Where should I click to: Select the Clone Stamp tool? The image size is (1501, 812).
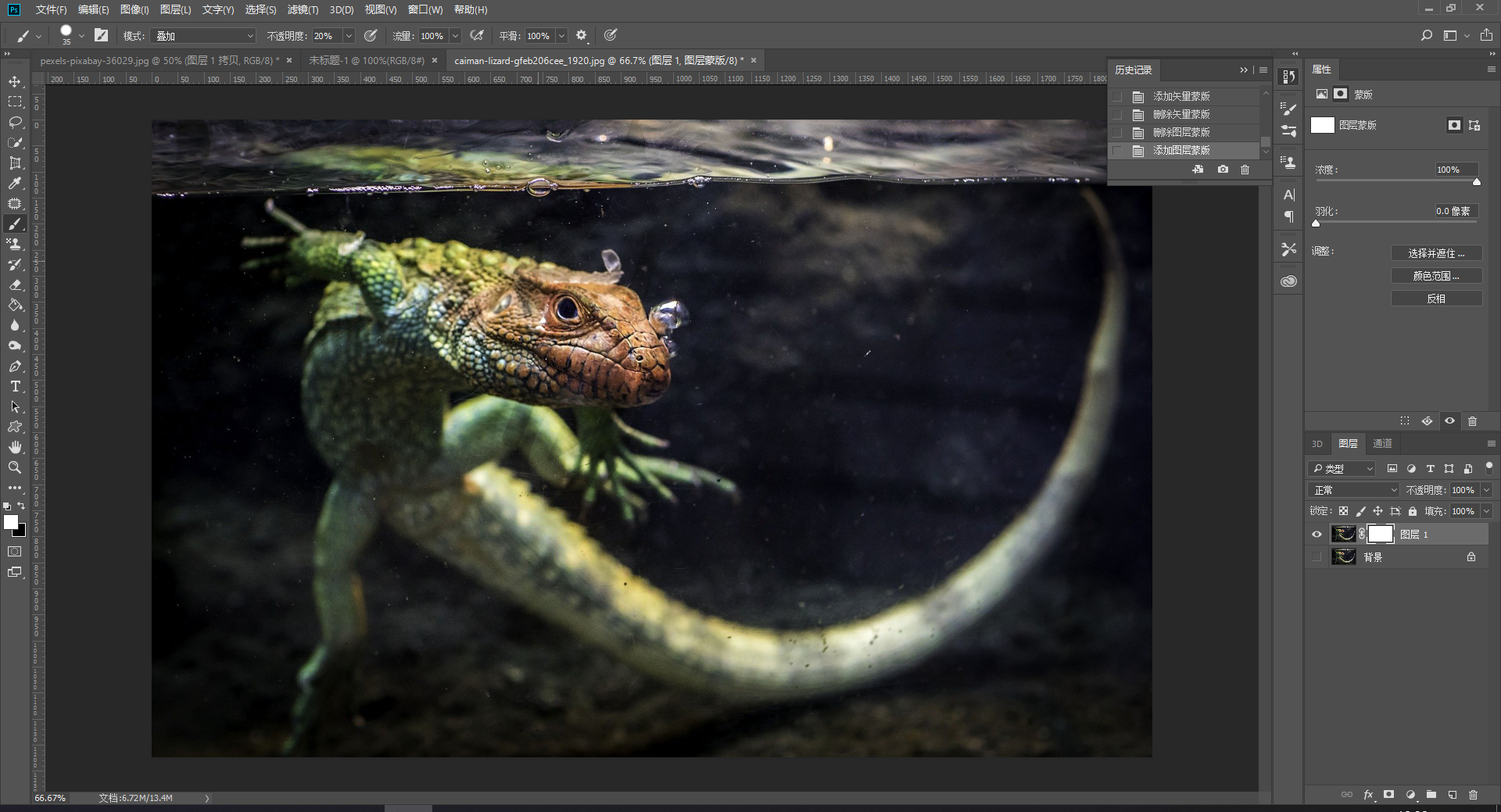click(15, 245)
